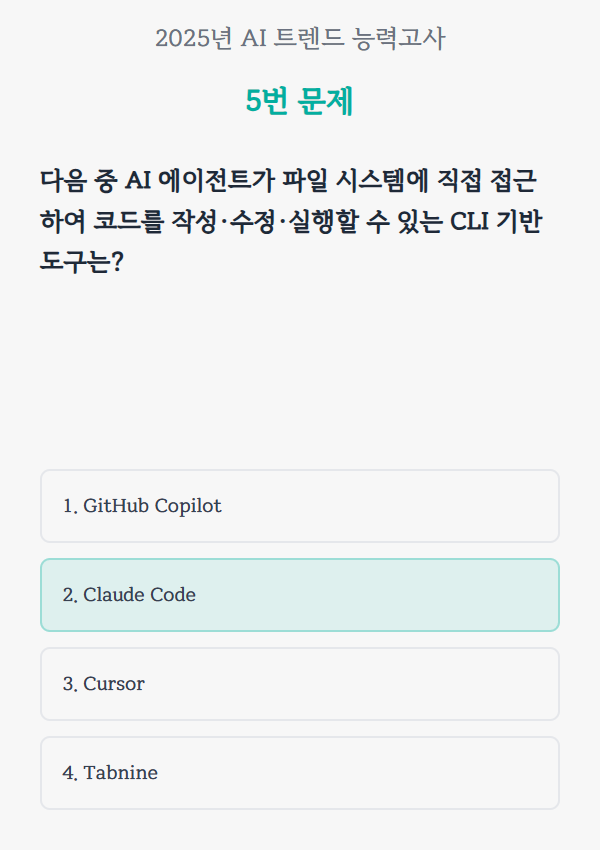Click the GitHub Copilot text label
600x850 pixels.
[x=152, y=506]
